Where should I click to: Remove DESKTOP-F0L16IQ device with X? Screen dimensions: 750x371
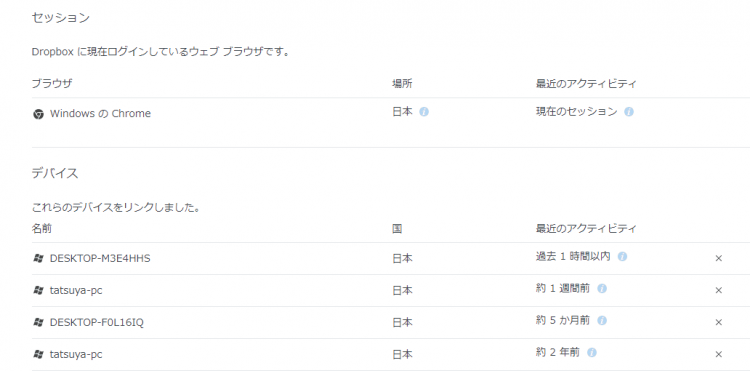coord(718,322)
